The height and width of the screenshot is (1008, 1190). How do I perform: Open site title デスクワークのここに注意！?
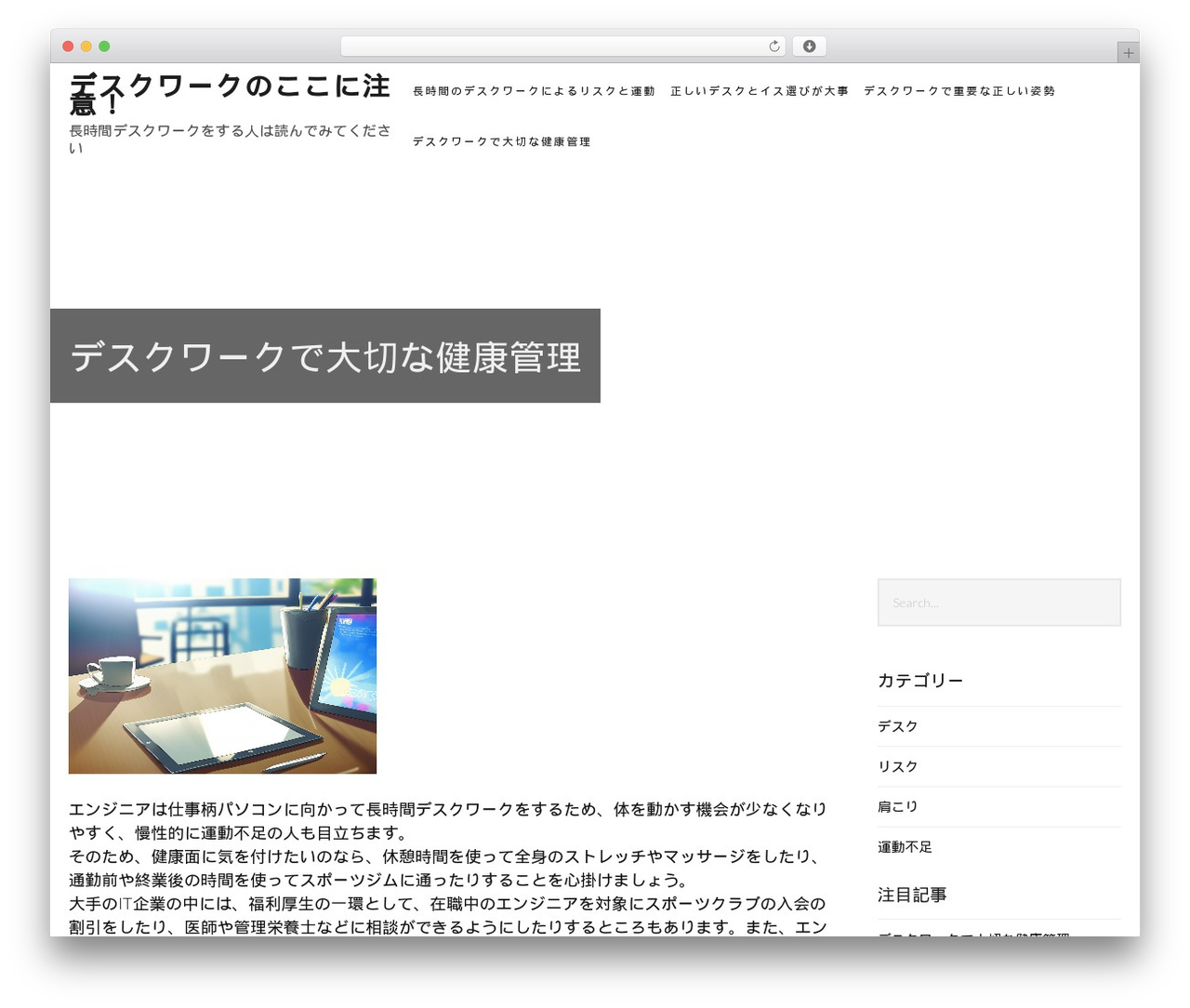[230, 94]
